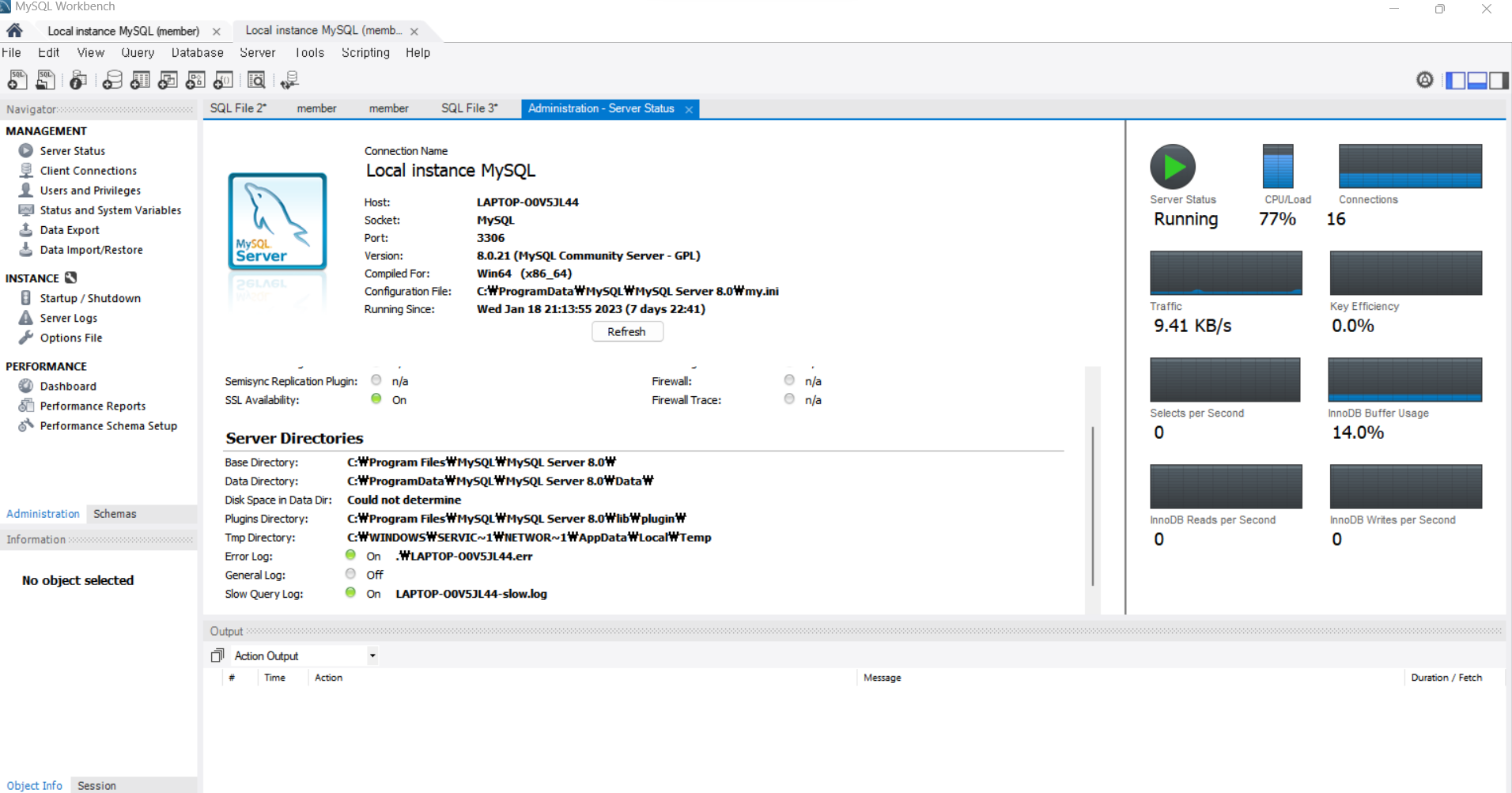Click the Firewall Trace status indicator
Image resolution: width=1512 pixels, height=793 pixels.
coord(789,399)
